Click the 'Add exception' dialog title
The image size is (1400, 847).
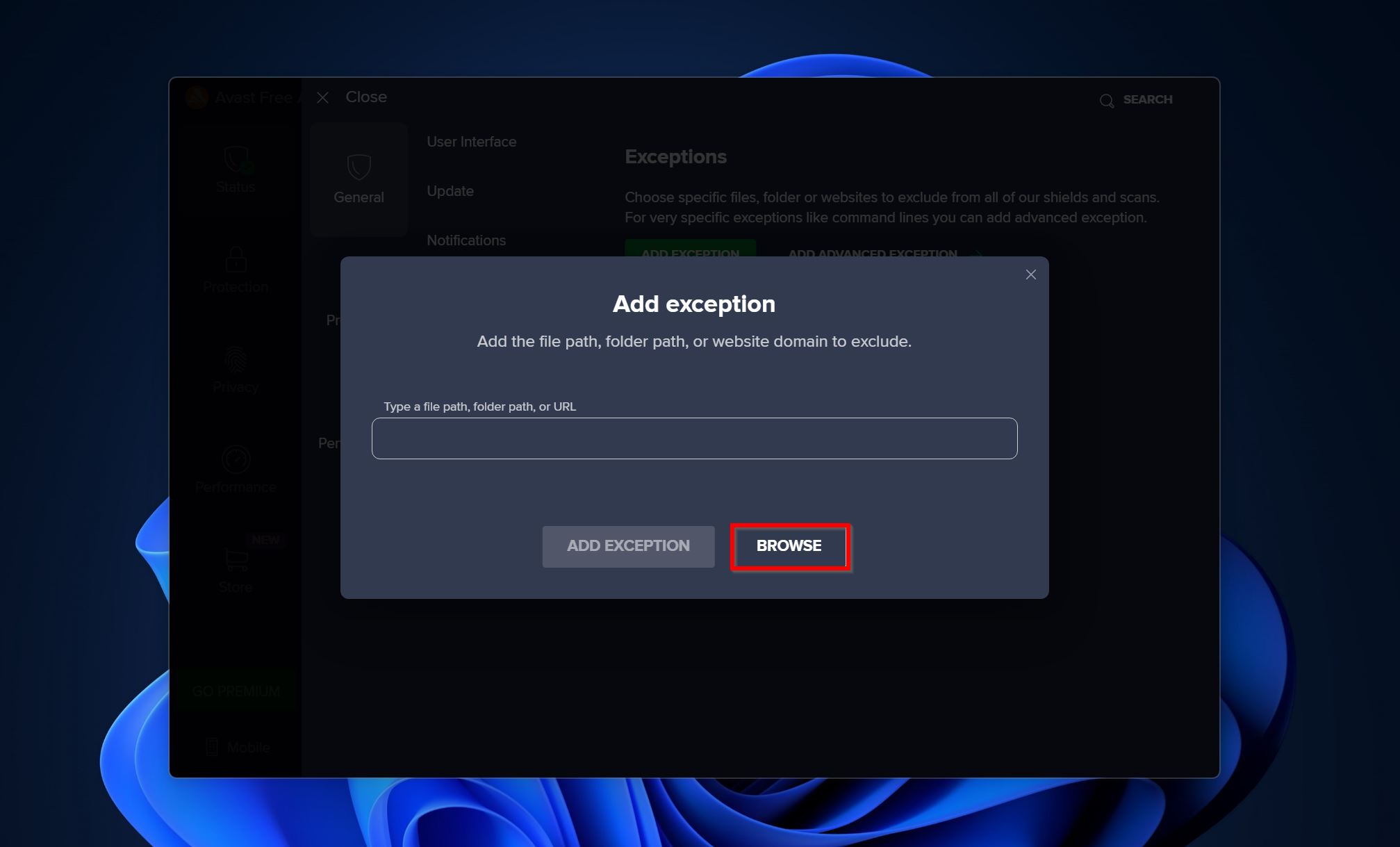pos(694,304)
